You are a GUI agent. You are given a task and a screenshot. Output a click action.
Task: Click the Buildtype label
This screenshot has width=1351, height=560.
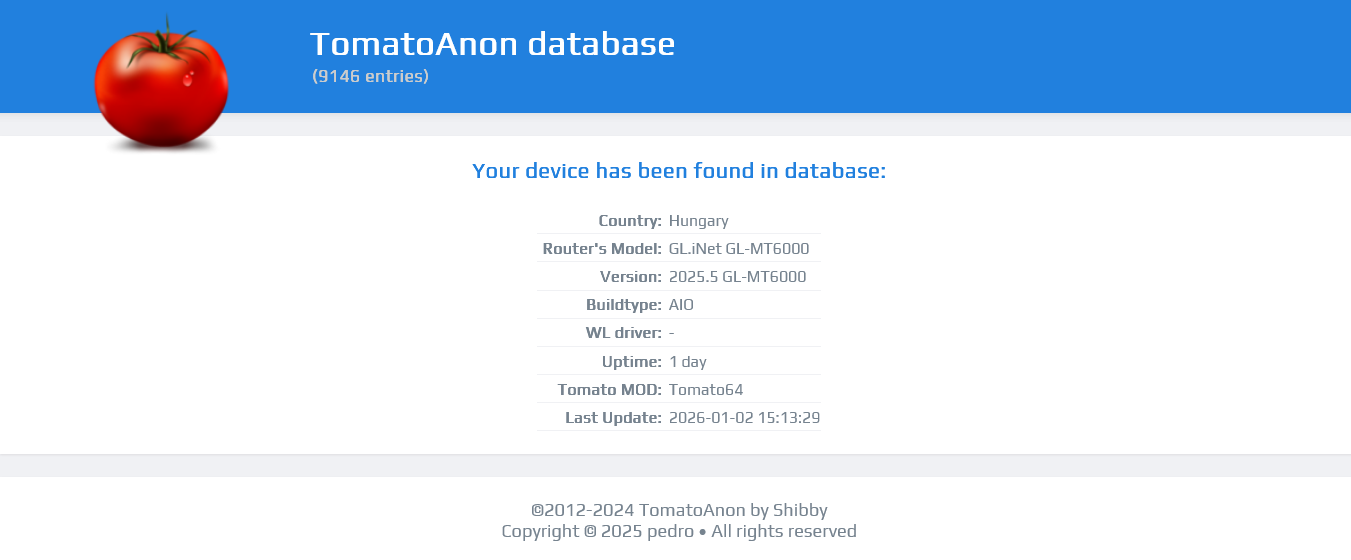pyautogui.click(x=624, y=305)
